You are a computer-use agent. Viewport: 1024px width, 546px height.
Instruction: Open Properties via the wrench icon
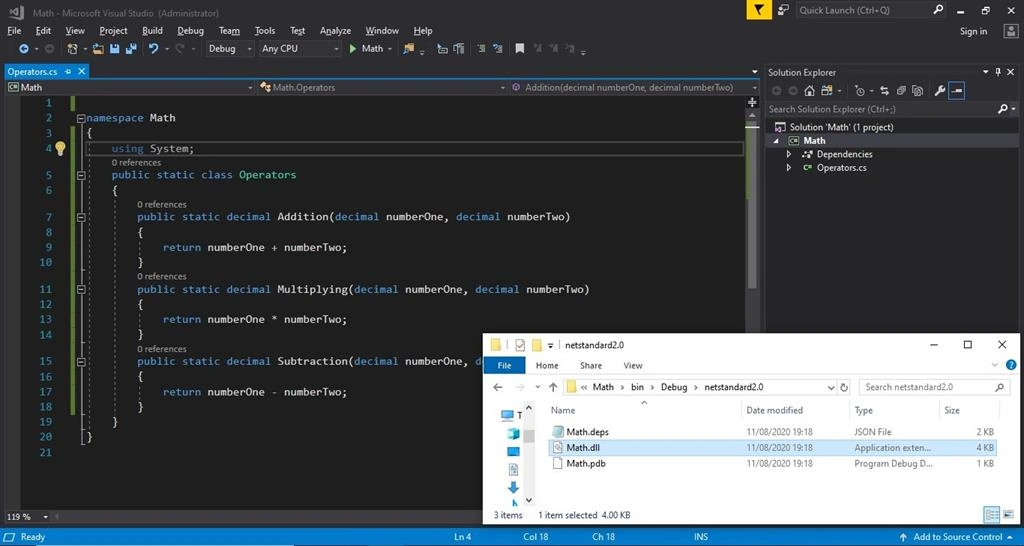940,91
